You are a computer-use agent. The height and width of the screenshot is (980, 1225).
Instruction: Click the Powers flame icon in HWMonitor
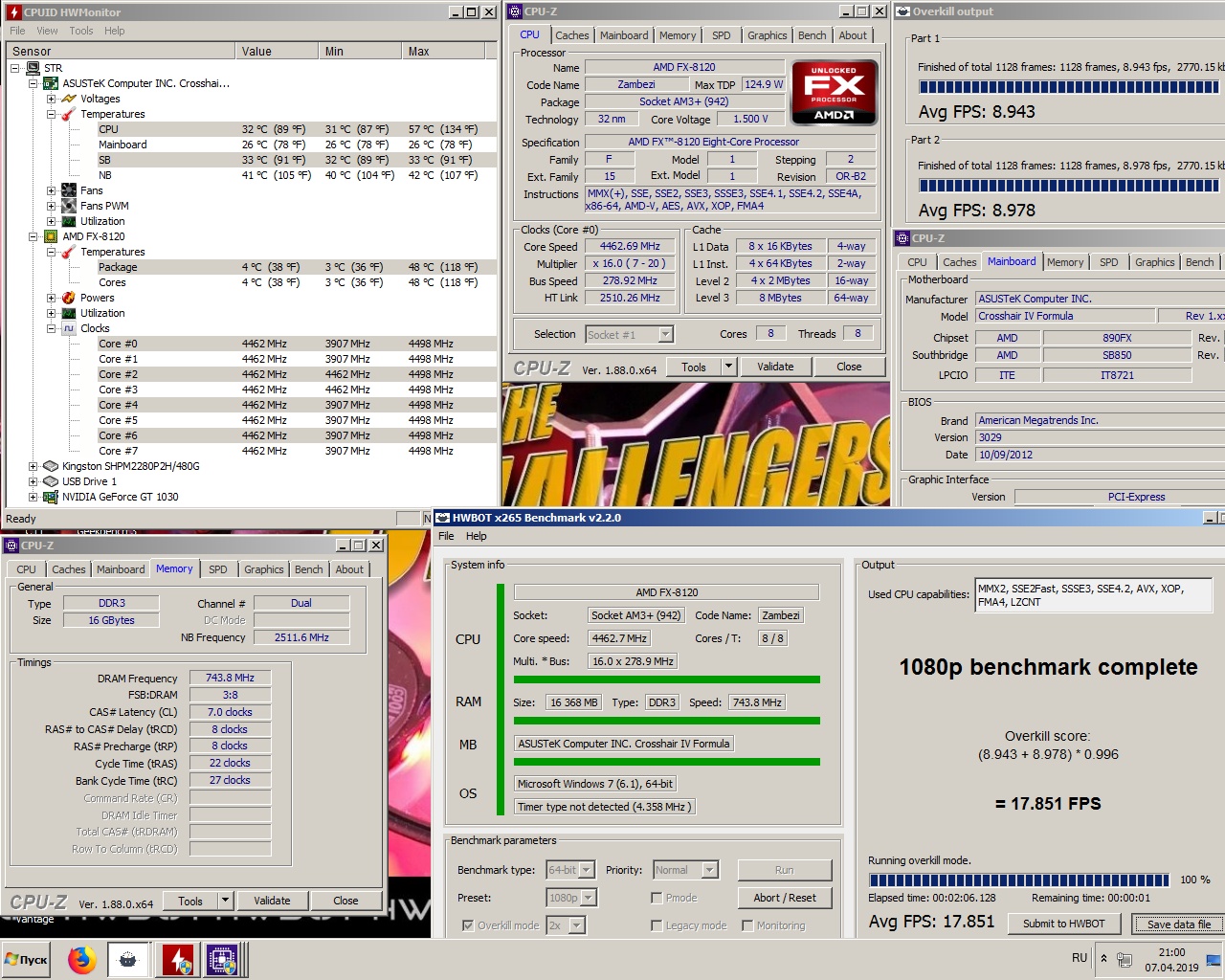coord(69,298)
